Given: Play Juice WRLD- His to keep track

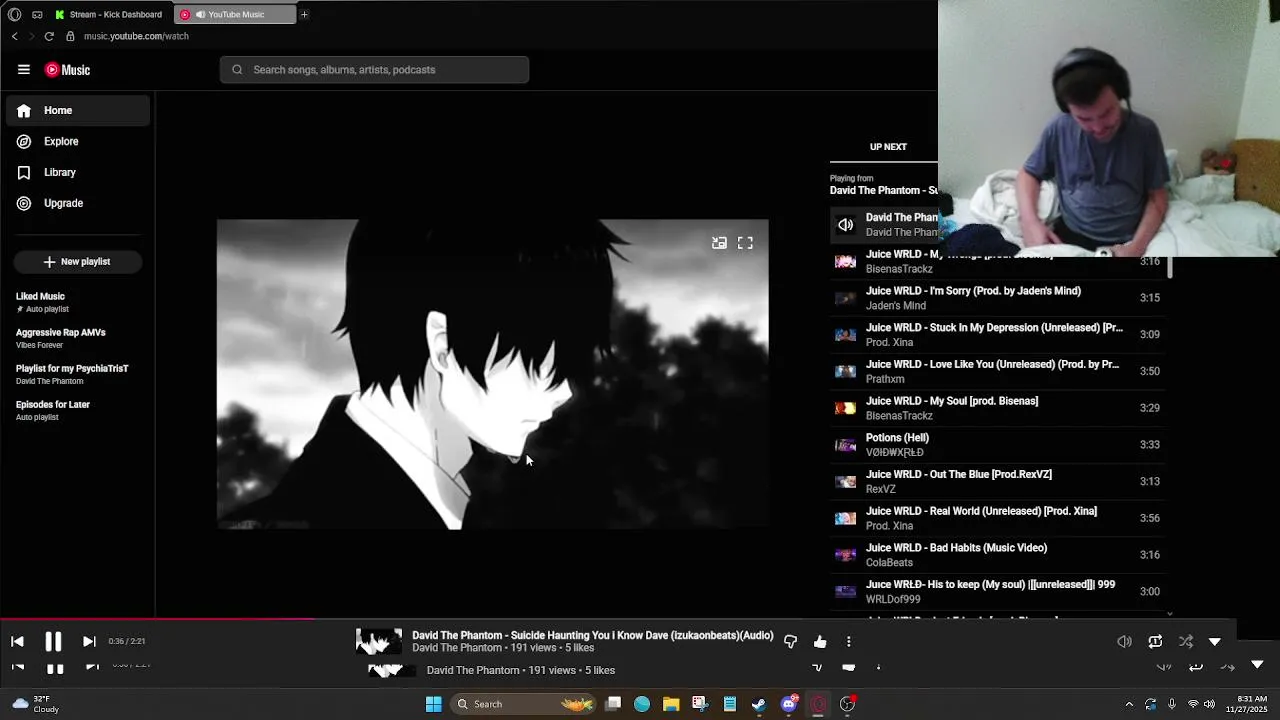Looking at the screenshot, I should (1000, 591).
